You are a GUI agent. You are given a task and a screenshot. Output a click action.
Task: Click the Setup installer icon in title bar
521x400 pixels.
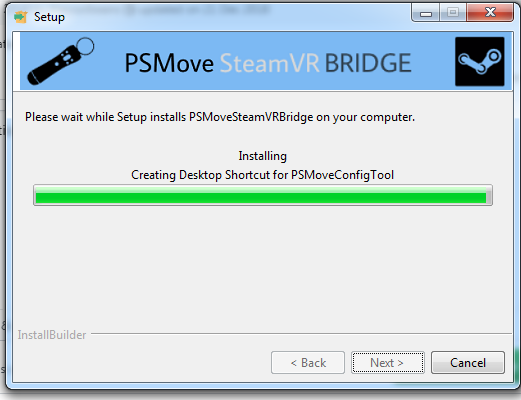(21, 17)
